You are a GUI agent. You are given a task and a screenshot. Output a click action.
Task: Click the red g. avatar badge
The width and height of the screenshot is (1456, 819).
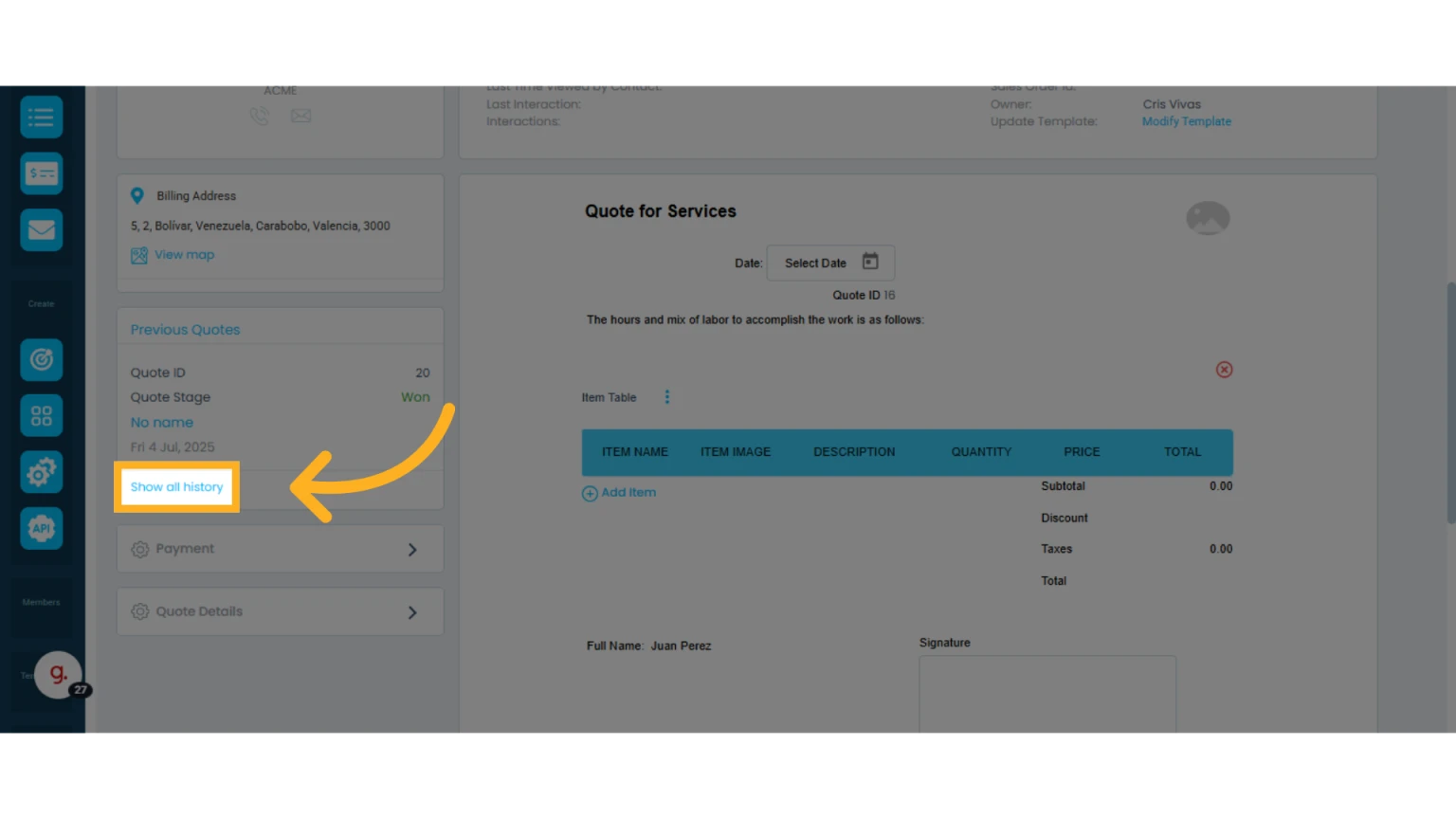(59, 674)
